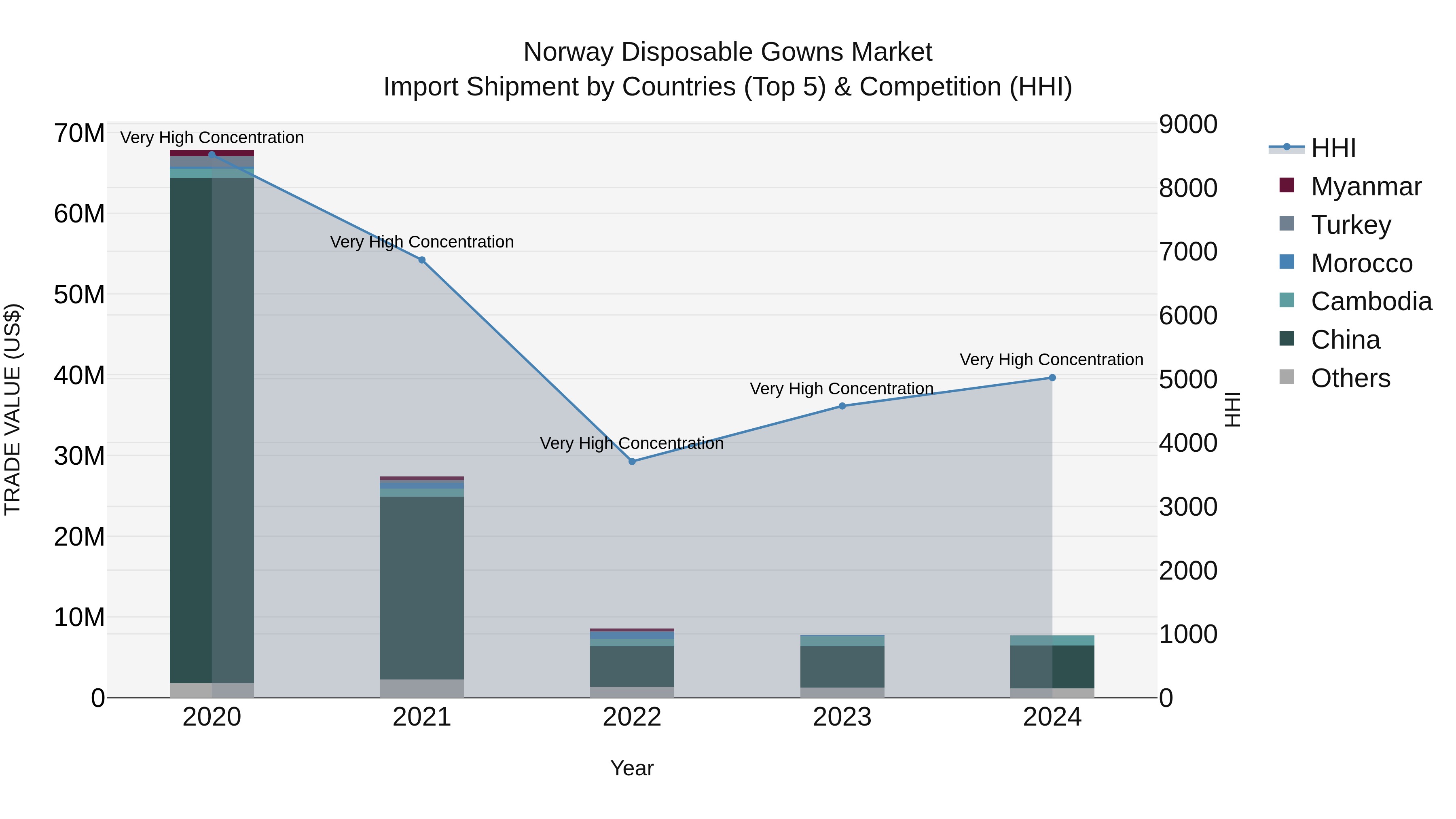Click the 2024 x-axis label
This screenshot has height=819, width=1456.
click(x=1052, y=717)
